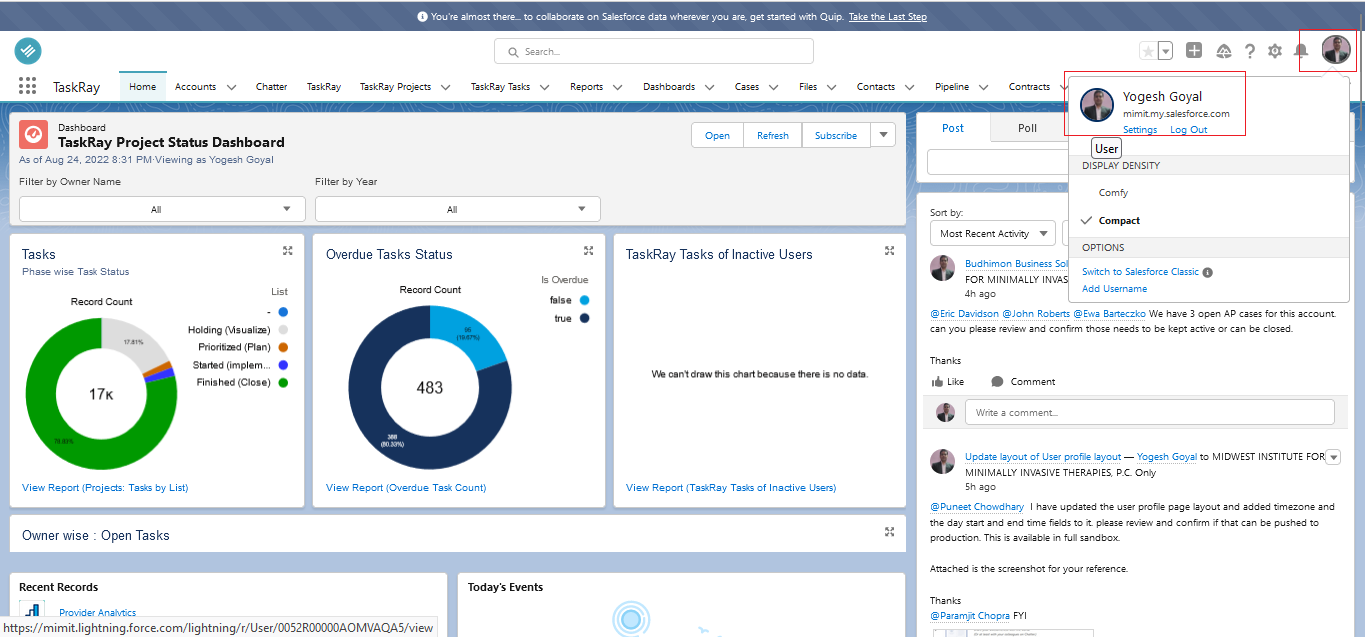Expand the Accounts tab dropdown arrow
Image resolution: width=1367 pixels, height=637 pixels.
[x=231, y=86]
